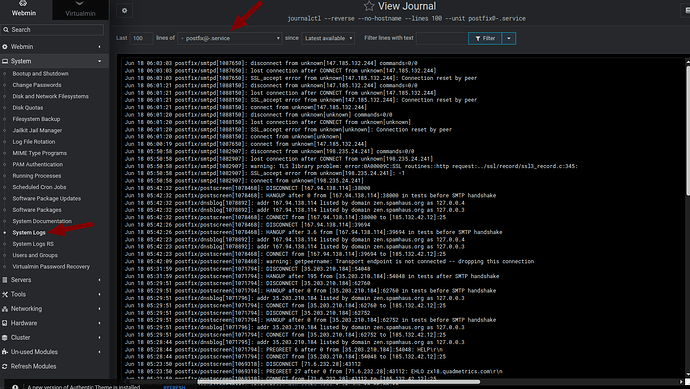This screenshot has width=690, height=389.
Task: Focus the Last lines count field
Action: click(141, 38)
